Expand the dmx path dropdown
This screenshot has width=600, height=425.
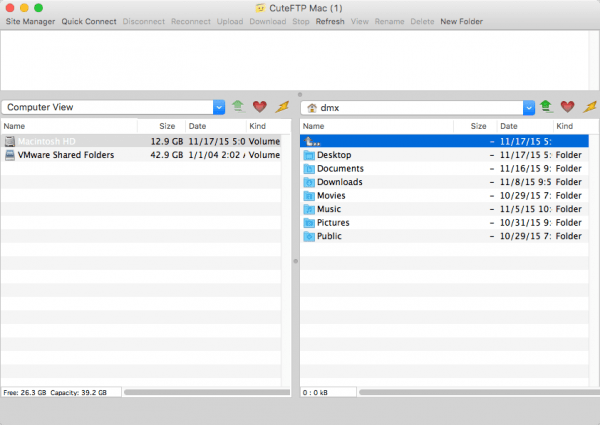click(529, 107)
